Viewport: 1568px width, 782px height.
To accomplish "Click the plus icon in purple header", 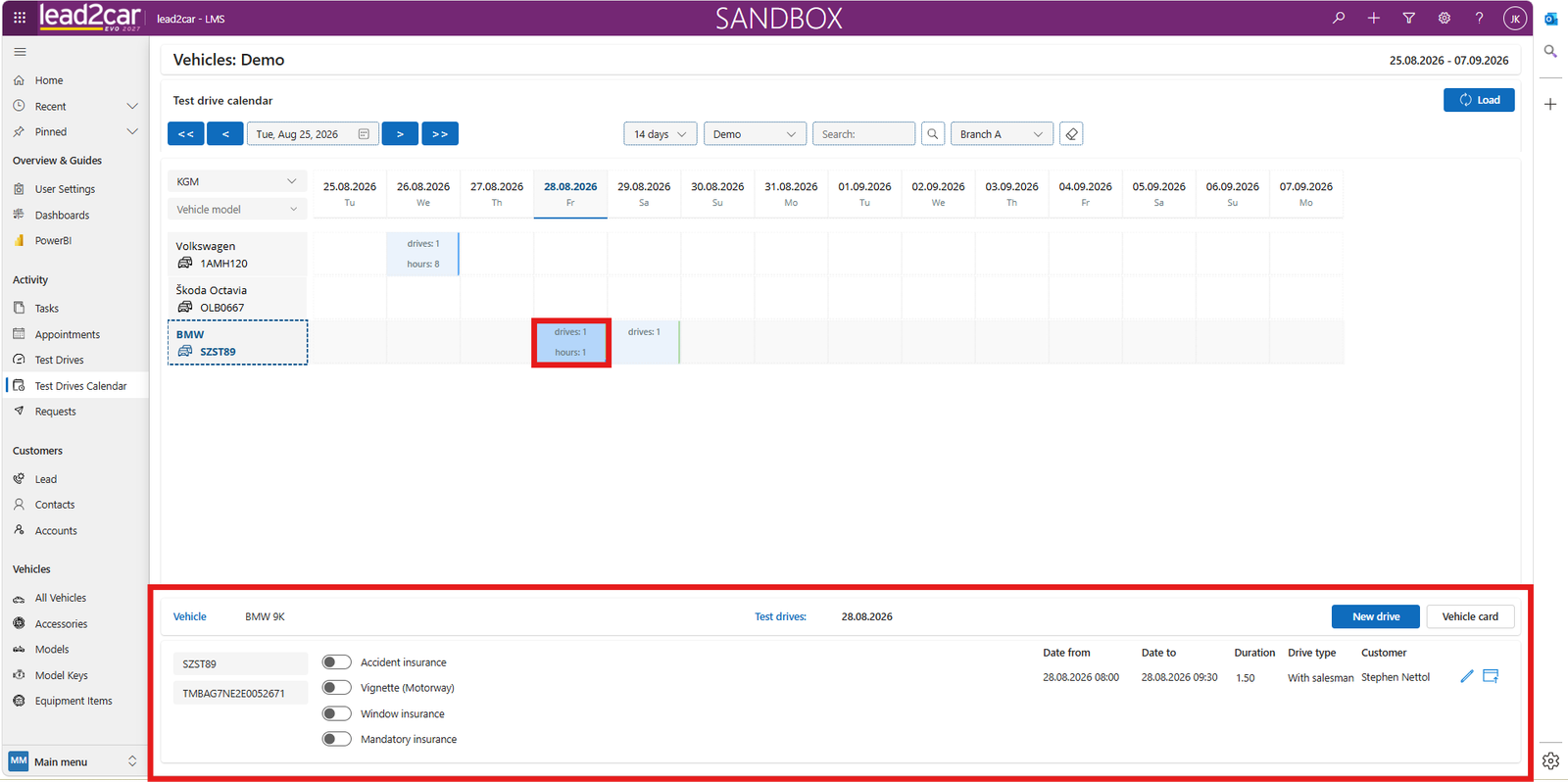I will (x=1374, y=18).
